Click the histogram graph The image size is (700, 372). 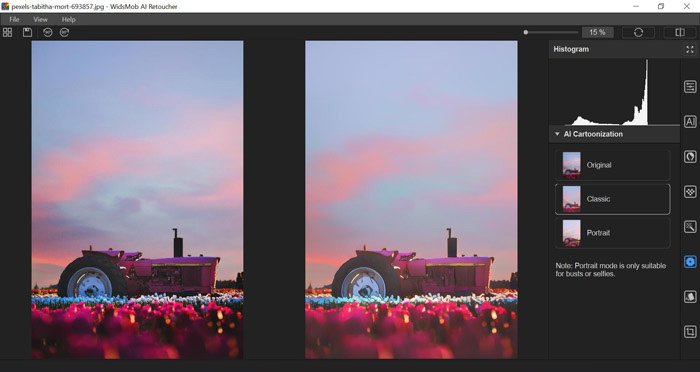(614, 92)
